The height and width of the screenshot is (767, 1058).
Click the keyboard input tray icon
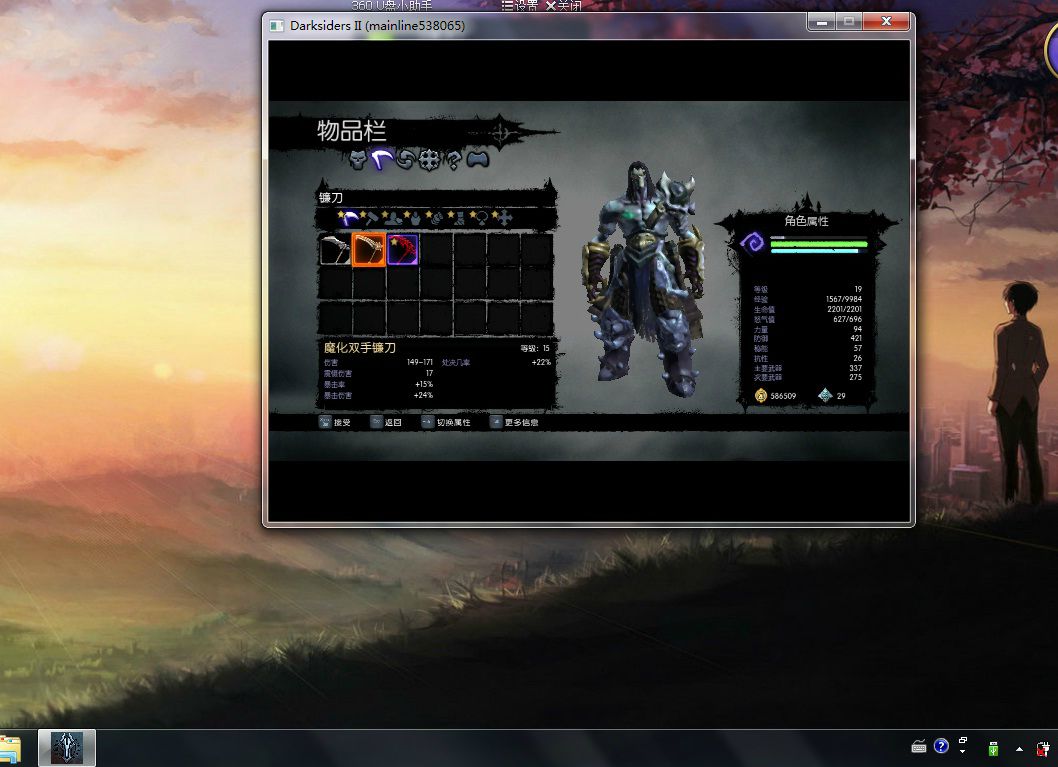(918, 747)
